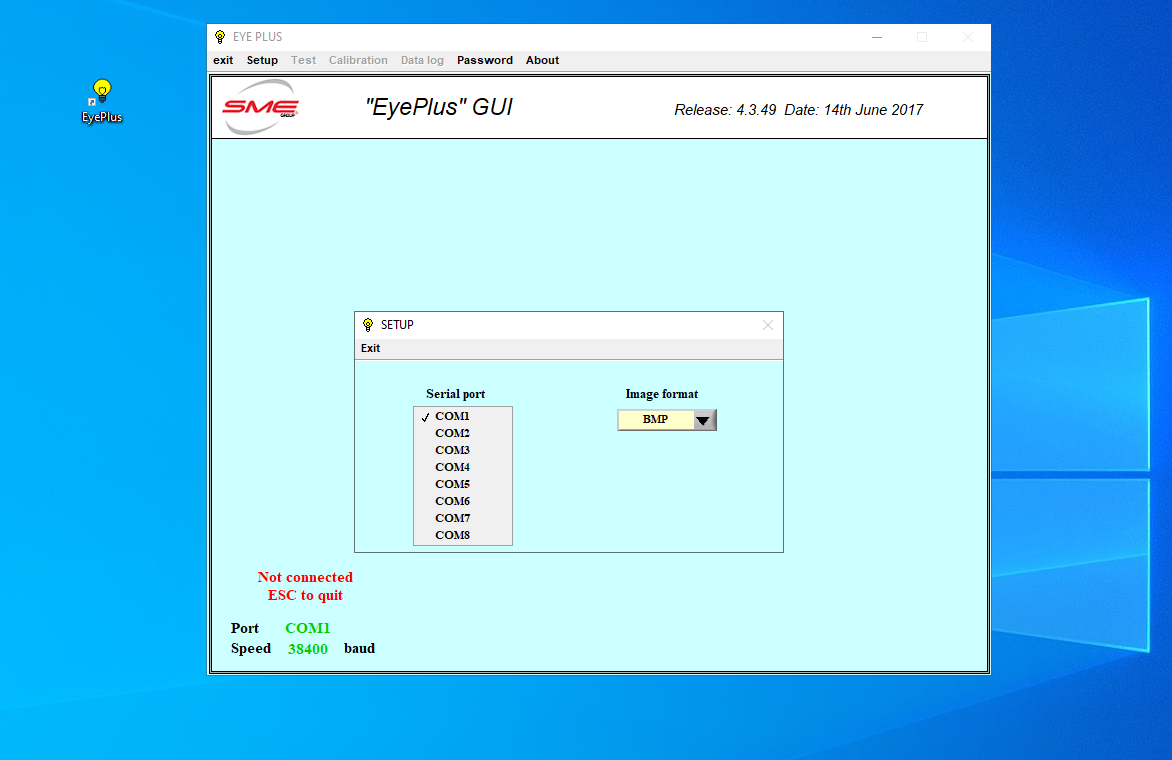
Task: Open the Setup menu
Action: click(262, 60)
